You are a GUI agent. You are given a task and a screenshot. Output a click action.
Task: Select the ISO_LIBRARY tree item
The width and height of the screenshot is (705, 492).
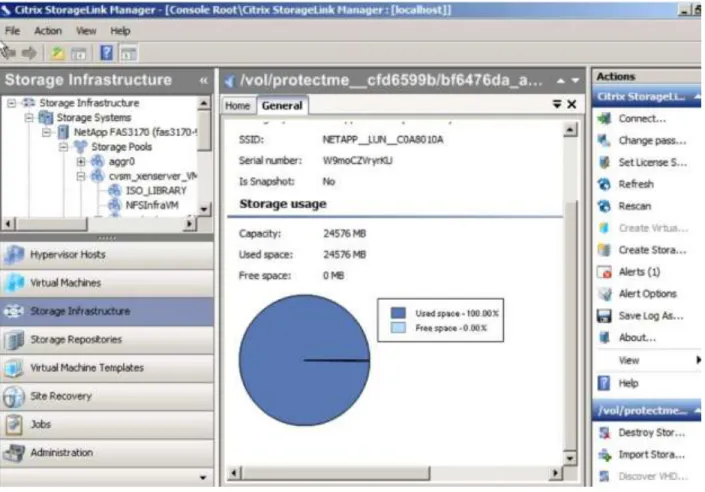click(156, 191)
